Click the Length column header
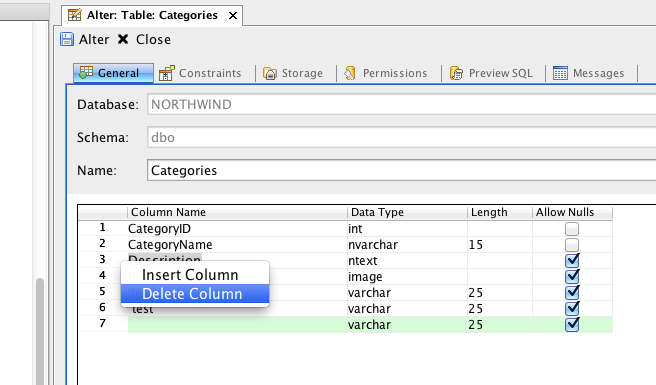 tap(500, 212)
